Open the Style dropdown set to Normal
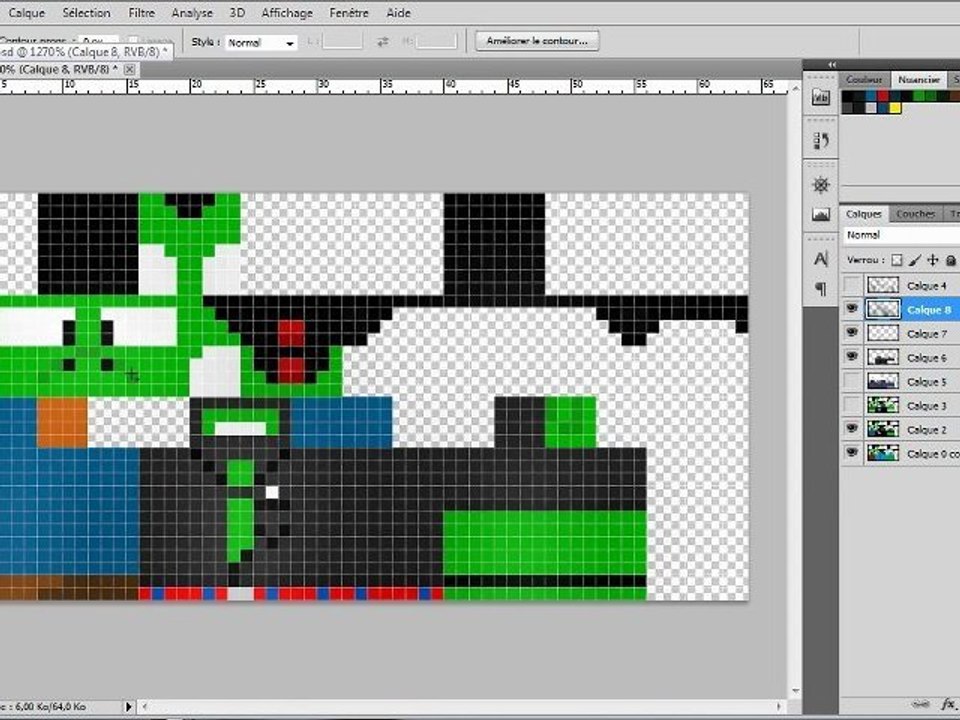 click(x=261, y=43)
